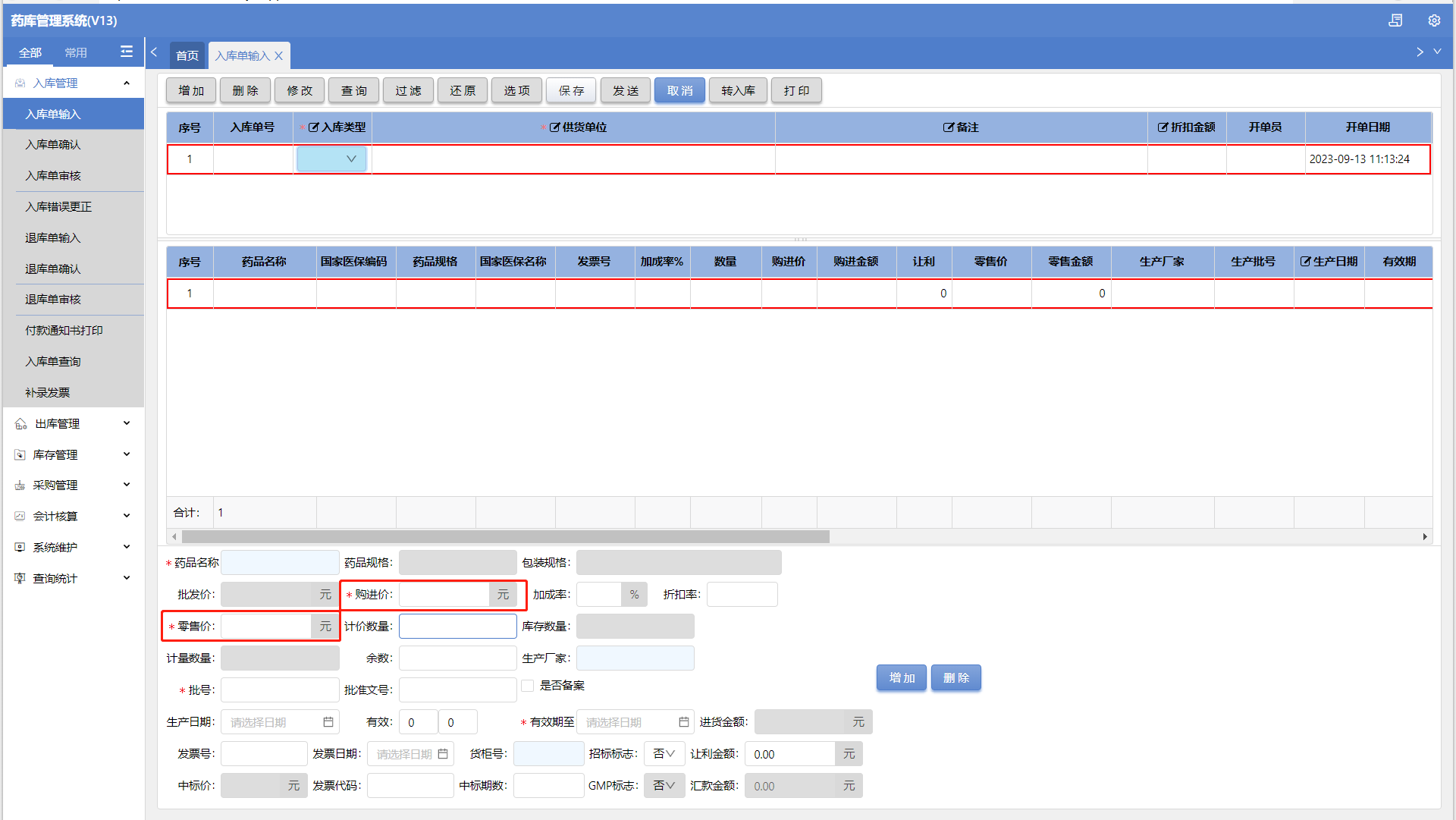Click the 保存 toolbar button
This screenshot has height=820, width=1456.
(571, 90)
